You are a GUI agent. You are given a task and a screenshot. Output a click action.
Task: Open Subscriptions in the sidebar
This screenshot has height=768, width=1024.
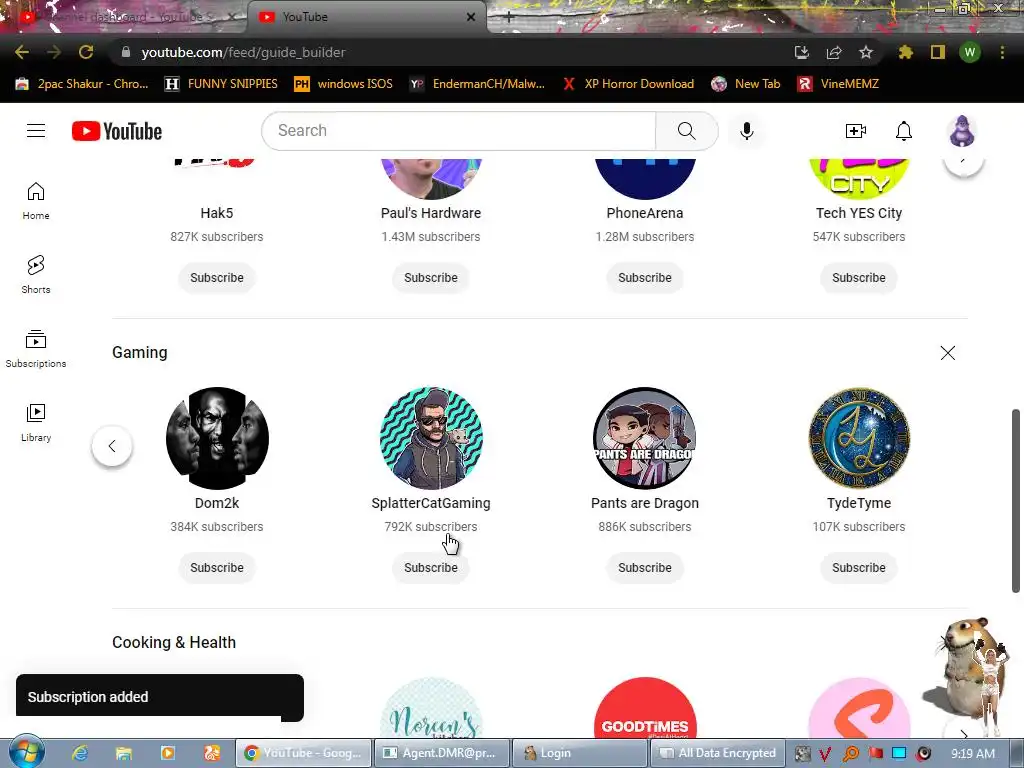pyautogui.click(x=36, y=349)
